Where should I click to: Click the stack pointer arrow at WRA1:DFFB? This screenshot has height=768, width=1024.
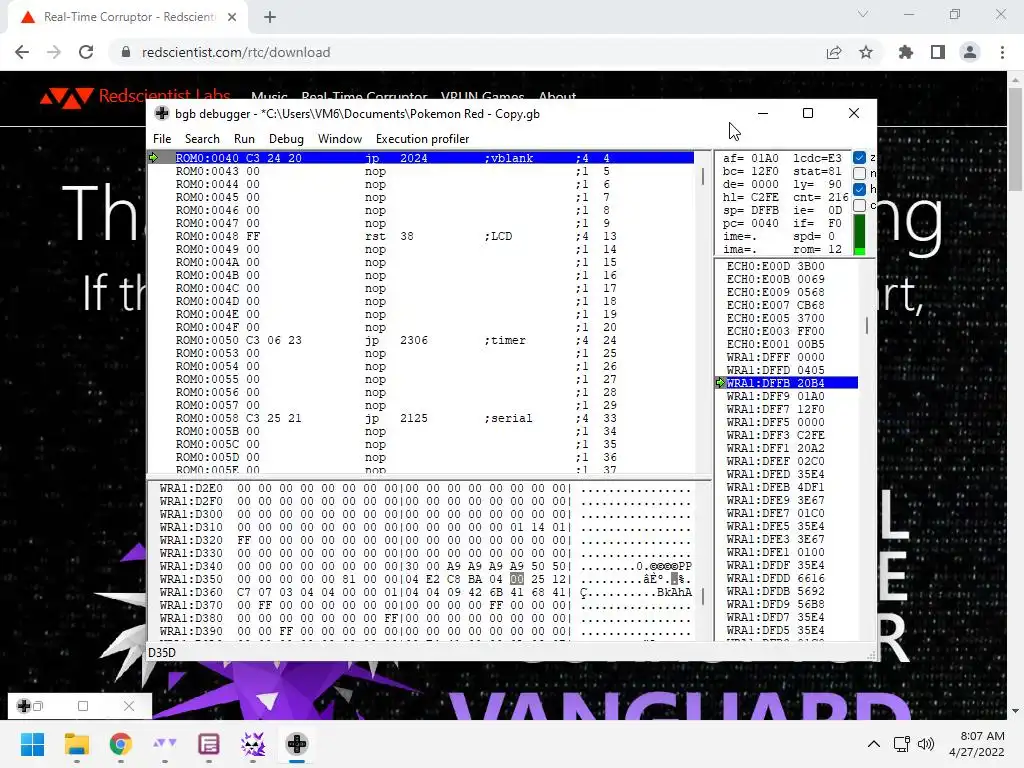point(720,383)
